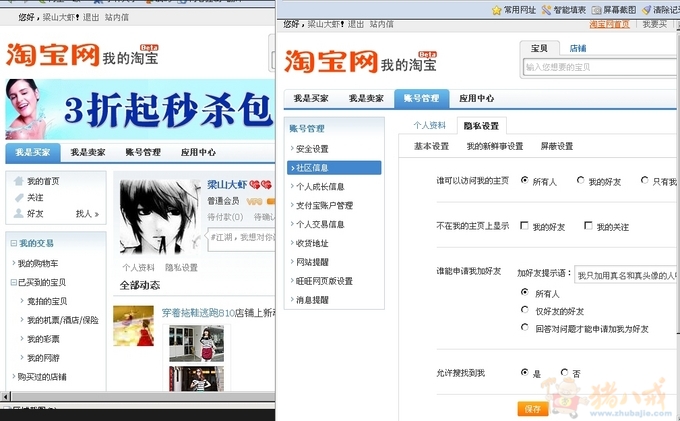This screenshot has width=680, height=421.
Task: Click the 淘宝网 logo in right window
Action: coord(331,61)
